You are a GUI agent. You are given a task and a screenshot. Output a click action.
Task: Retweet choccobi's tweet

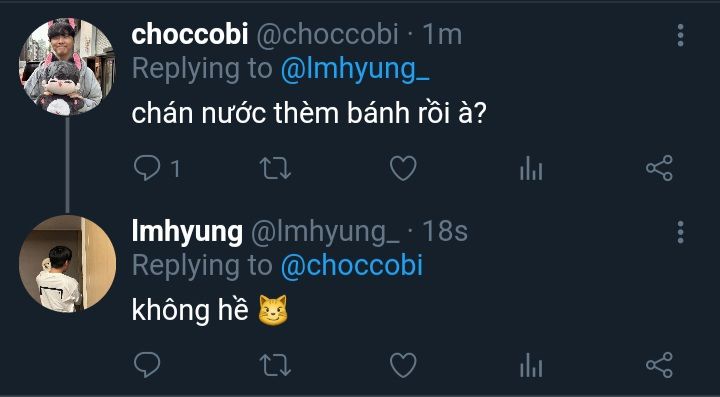coord(275,168)
